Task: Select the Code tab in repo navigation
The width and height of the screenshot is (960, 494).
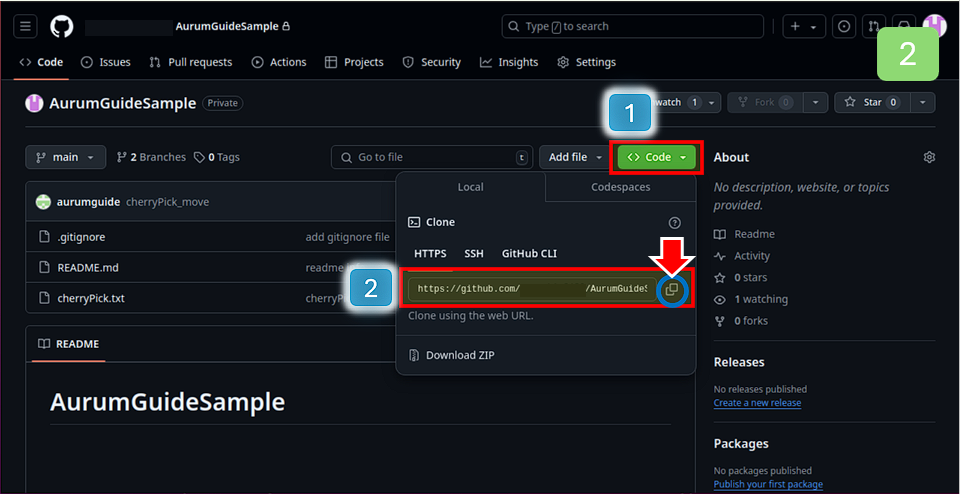Action: pos(41,62)
